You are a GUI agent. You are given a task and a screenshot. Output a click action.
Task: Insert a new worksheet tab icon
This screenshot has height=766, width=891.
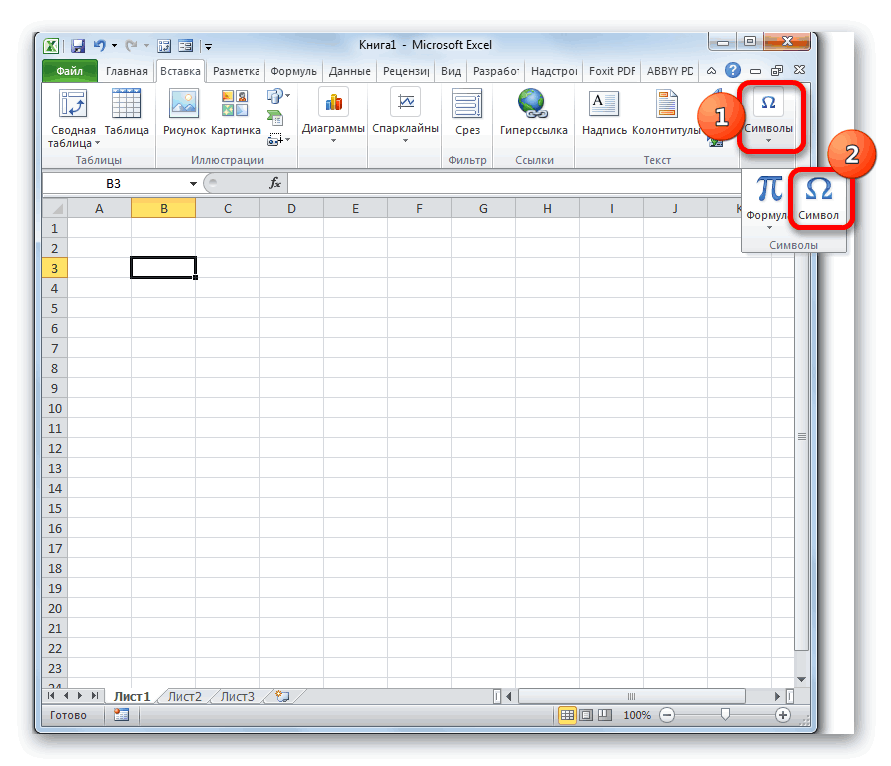click(x=282, y=696)
